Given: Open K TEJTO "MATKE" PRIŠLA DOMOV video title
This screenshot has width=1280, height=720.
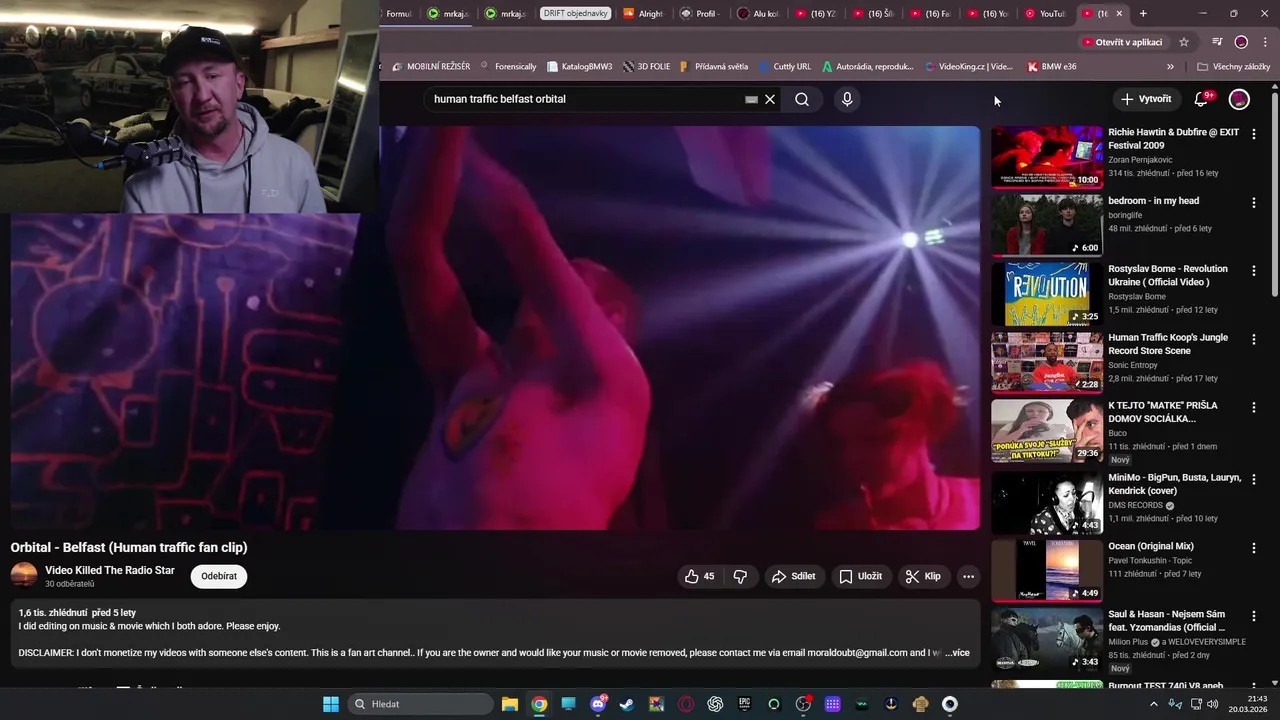Looking at the screenshot, I should [1163, 412].
